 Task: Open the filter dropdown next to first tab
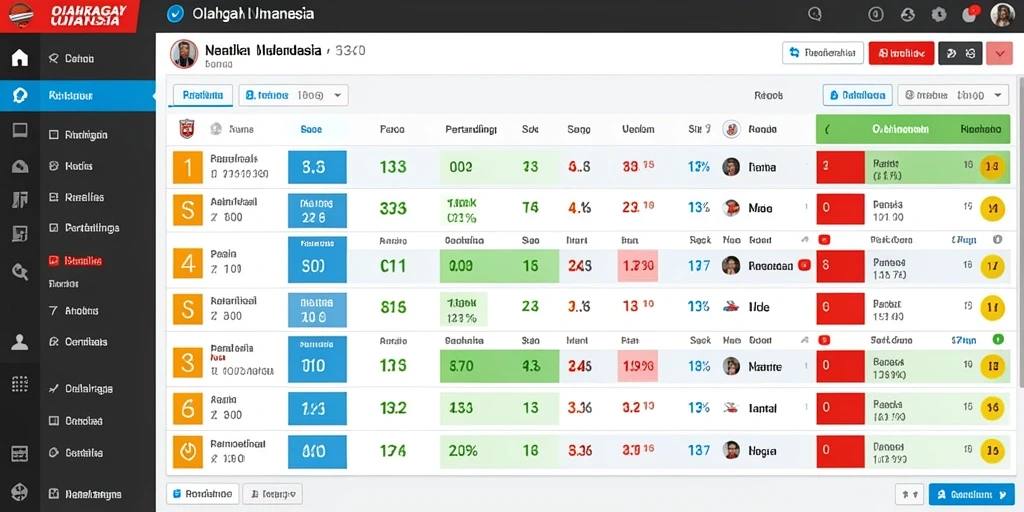click(x=293, y=95)
